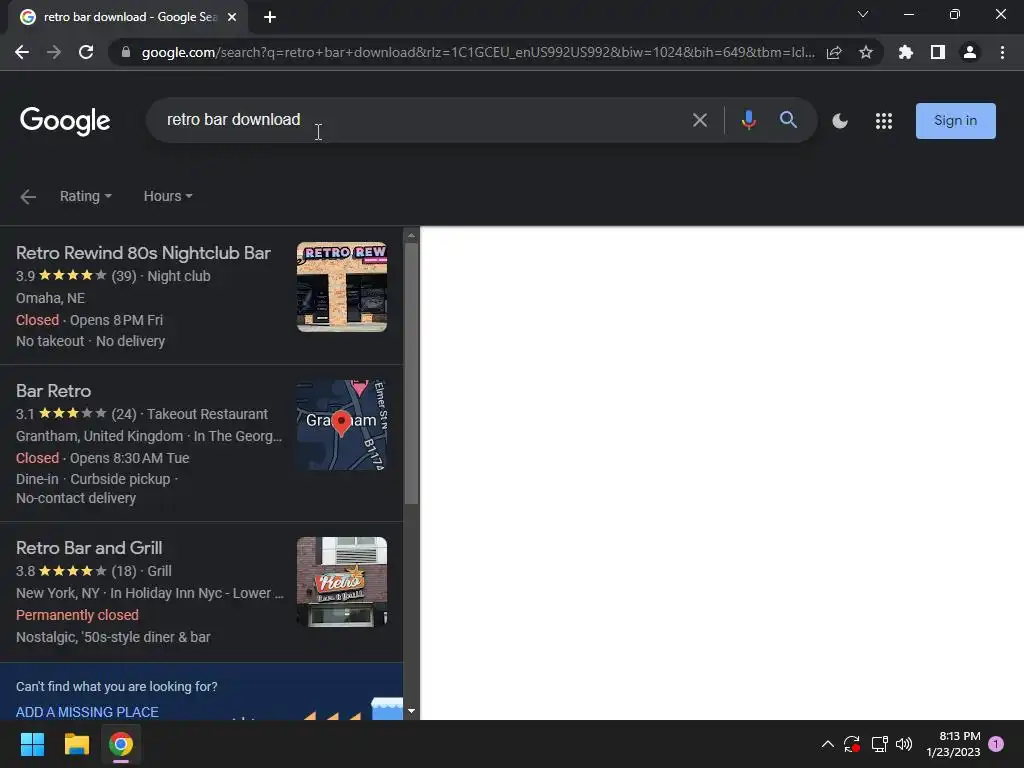This screenshot has height=768, width=1024.
Task: Click in the search query field
Action: tap(418, 120)
